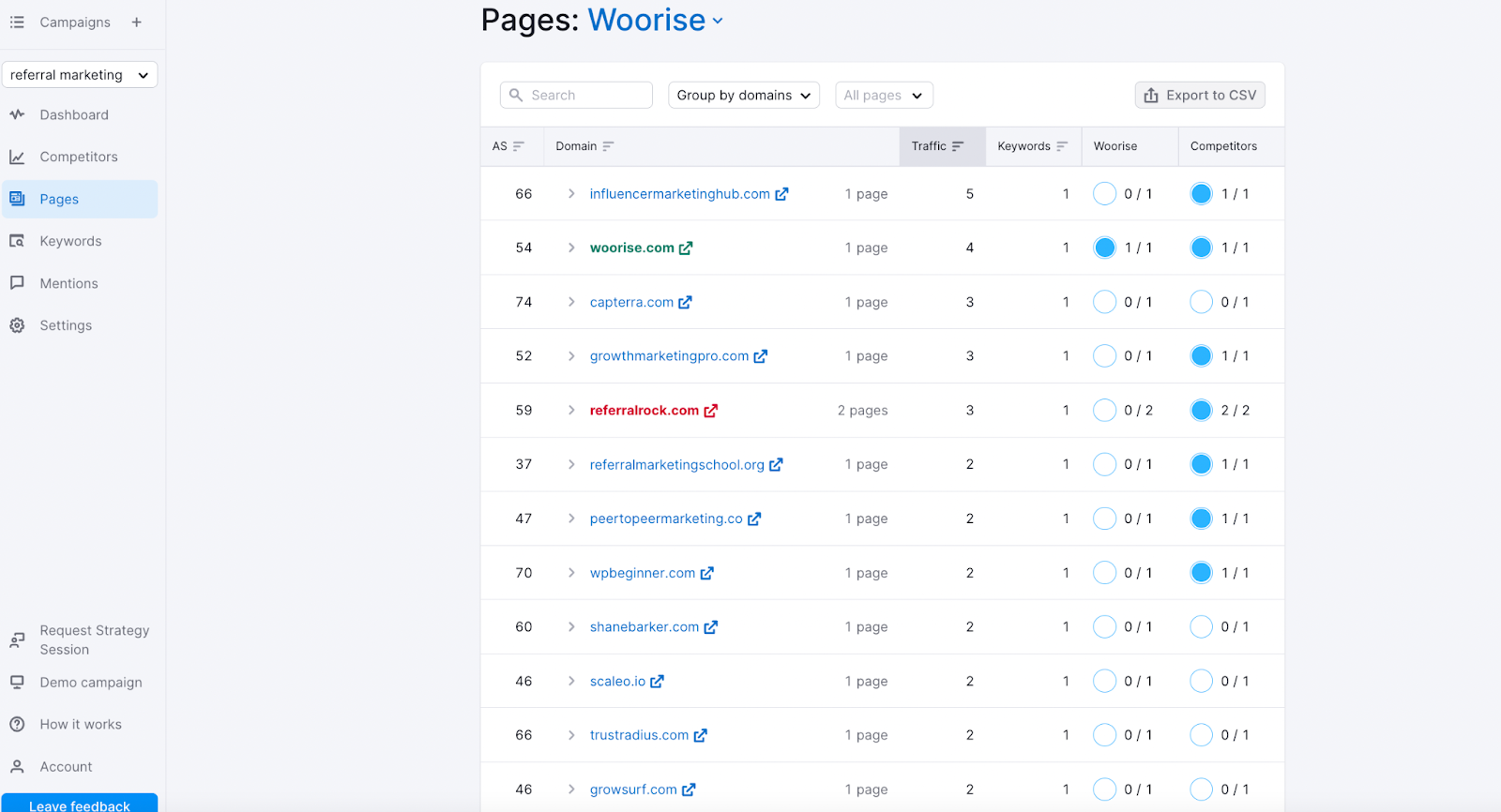
Task: Open Dashboard from the sidebar
Action: pyautogui.click(x=74, y=114)
